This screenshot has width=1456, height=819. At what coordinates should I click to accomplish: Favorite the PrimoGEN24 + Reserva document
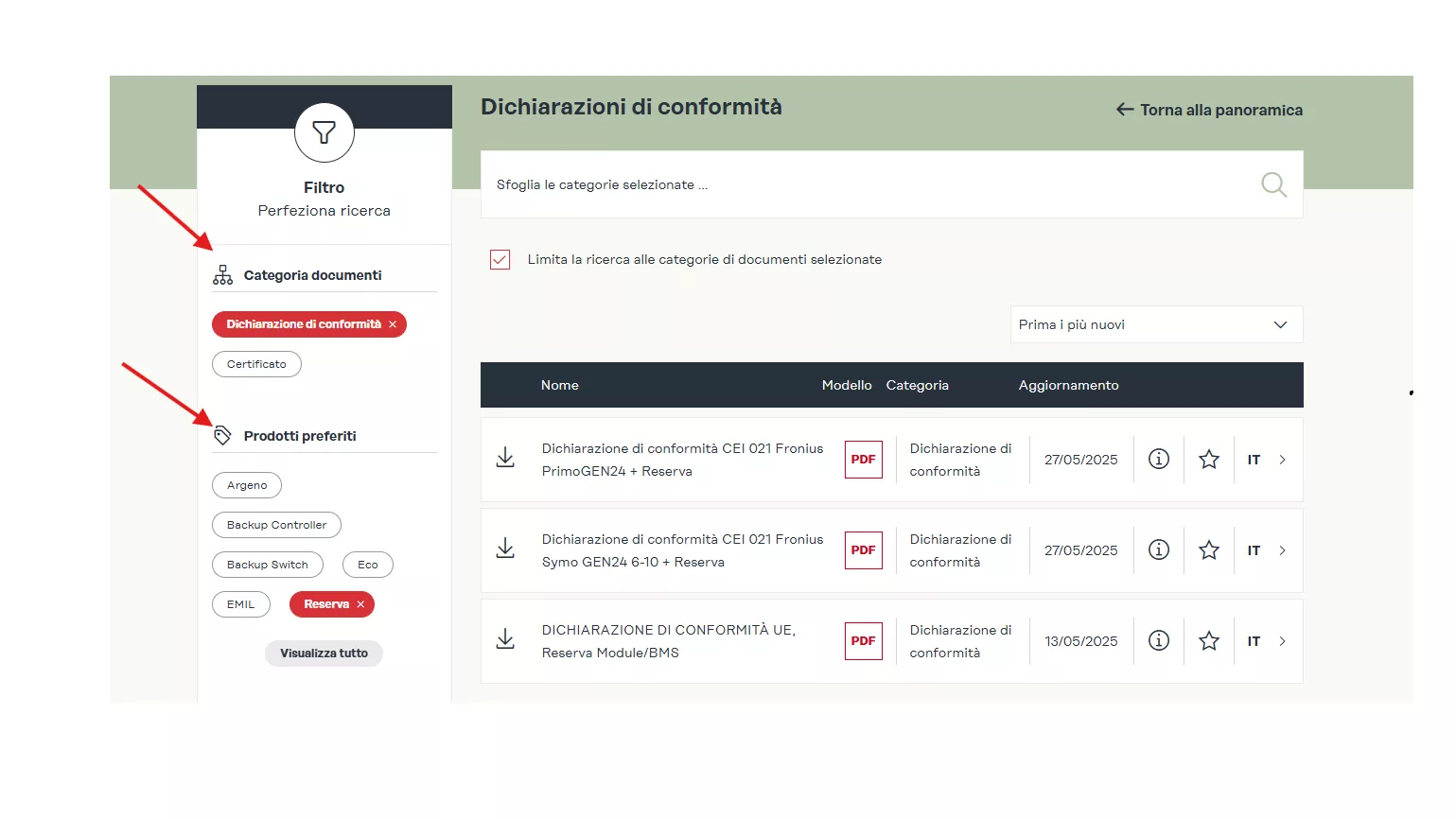[1208, 460]
